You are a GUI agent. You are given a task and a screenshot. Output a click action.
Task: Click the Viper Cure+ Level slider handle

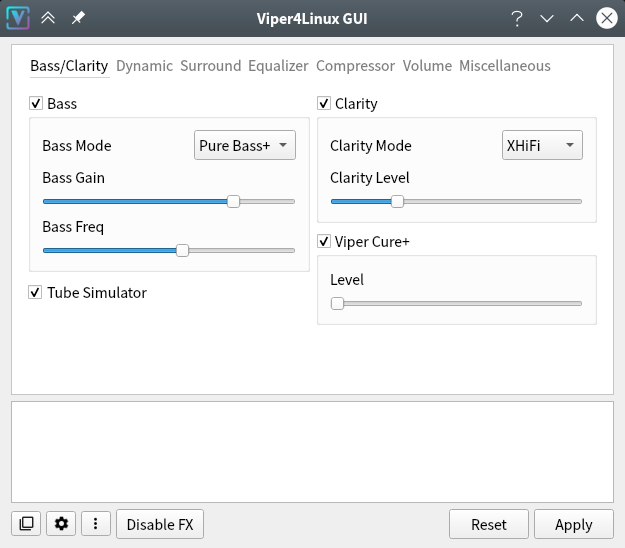pos(337,303)
